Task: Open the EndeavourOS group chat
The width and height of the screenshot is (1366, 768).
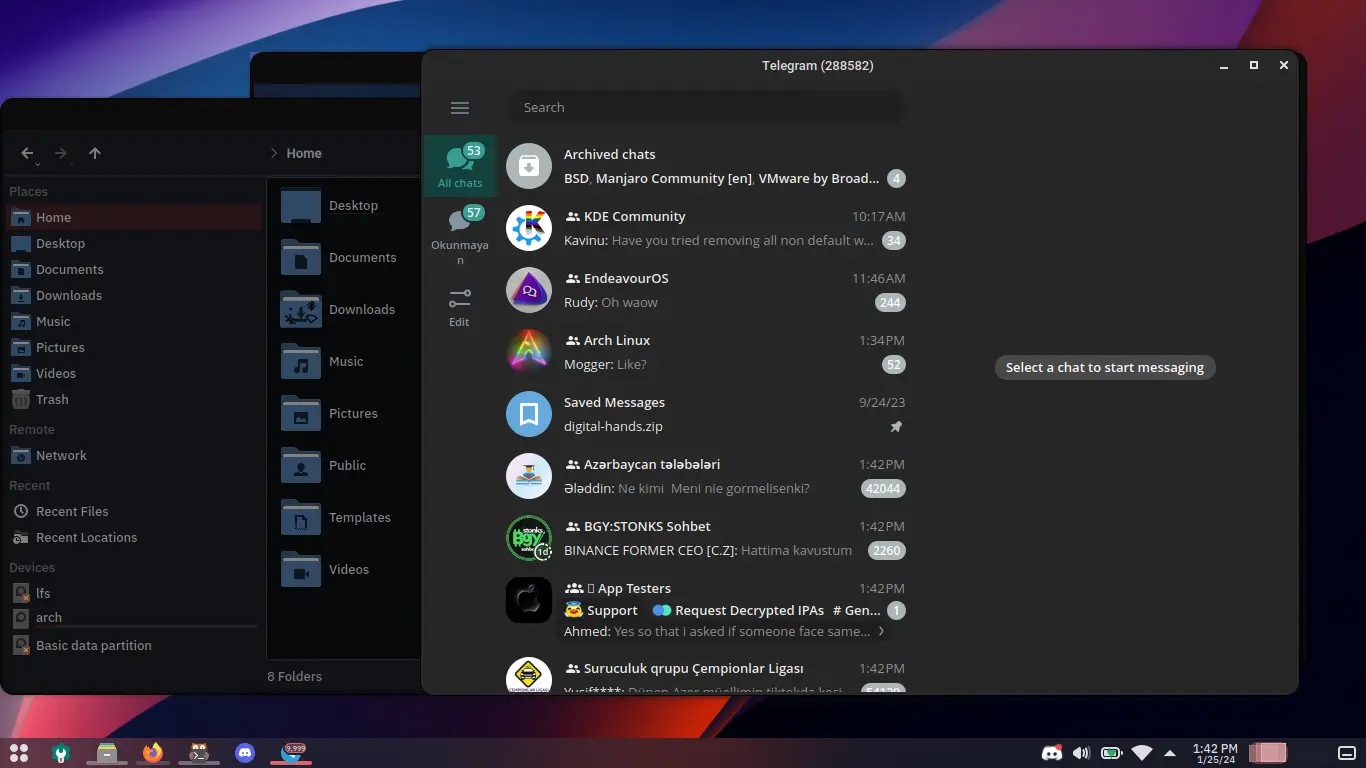Action: 705,290
